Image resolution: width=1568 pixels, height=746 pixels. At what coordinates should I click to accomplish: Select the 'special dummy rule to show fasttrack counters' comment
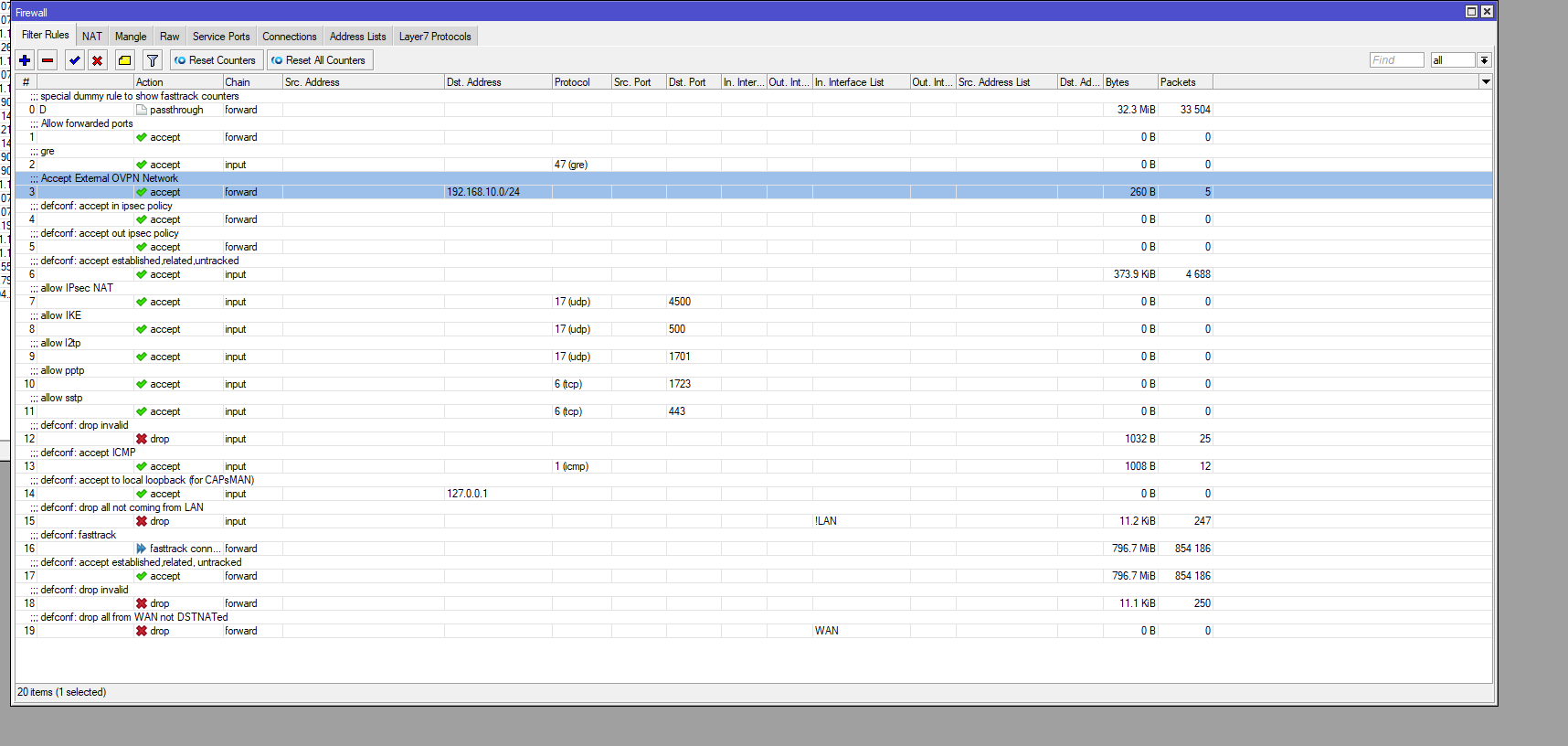140,96
